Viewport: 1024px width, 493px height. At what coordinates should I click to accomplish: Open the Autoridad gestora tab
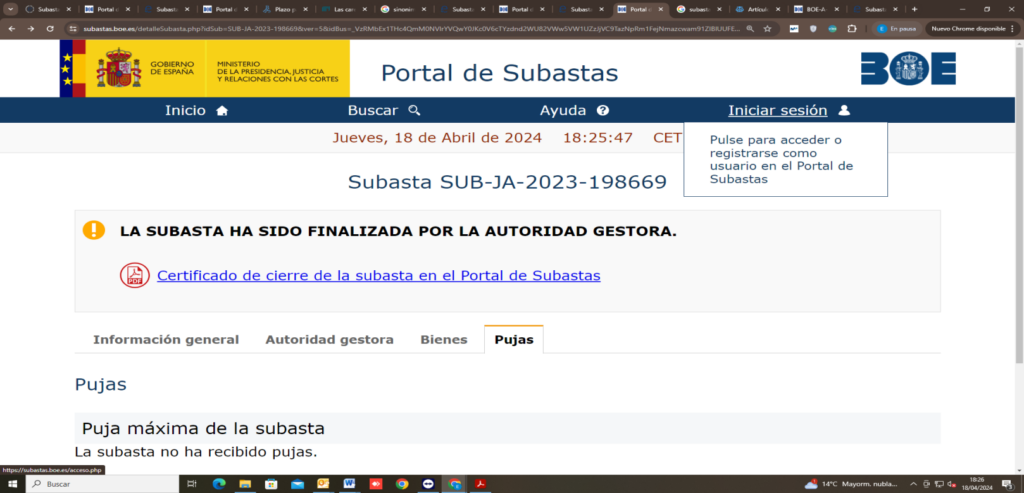point(329,340)
